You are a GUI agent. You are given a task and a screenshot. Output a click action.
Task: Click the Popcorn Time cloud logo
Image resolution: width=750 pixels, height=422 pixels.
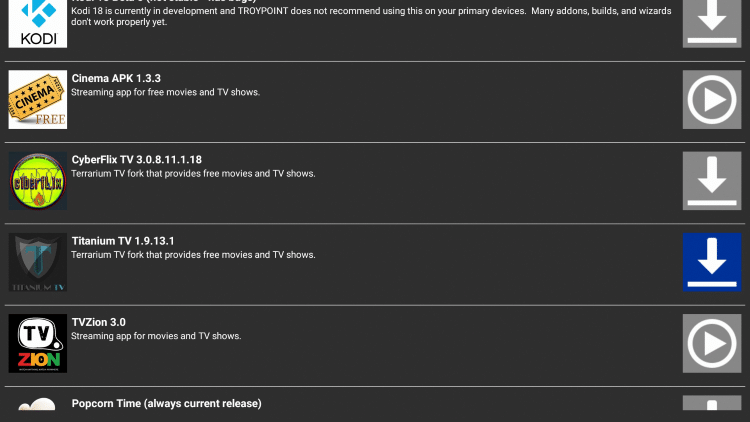pos(38,407)
